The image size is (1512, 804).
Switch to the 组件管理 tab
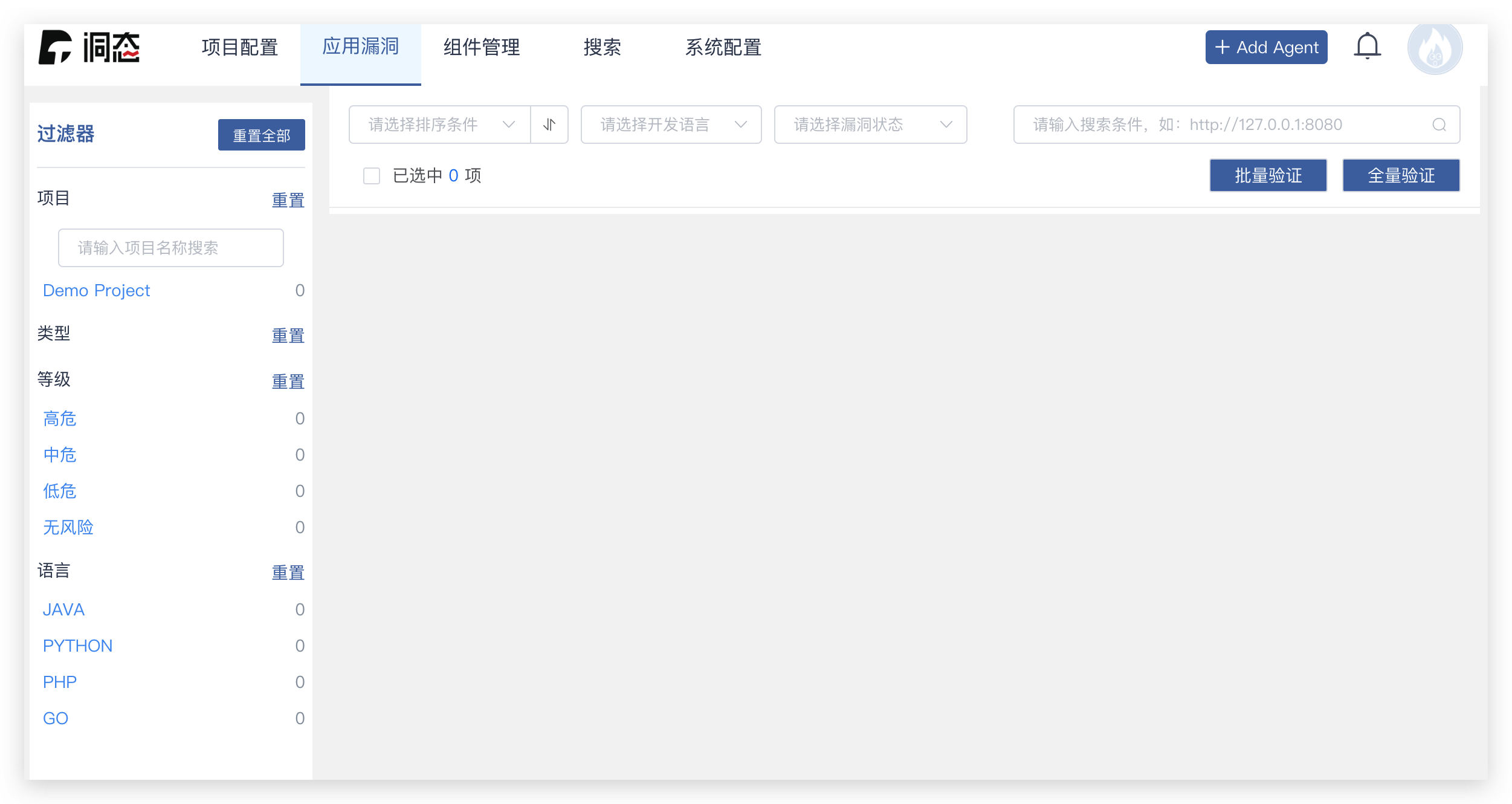[481, 47]
